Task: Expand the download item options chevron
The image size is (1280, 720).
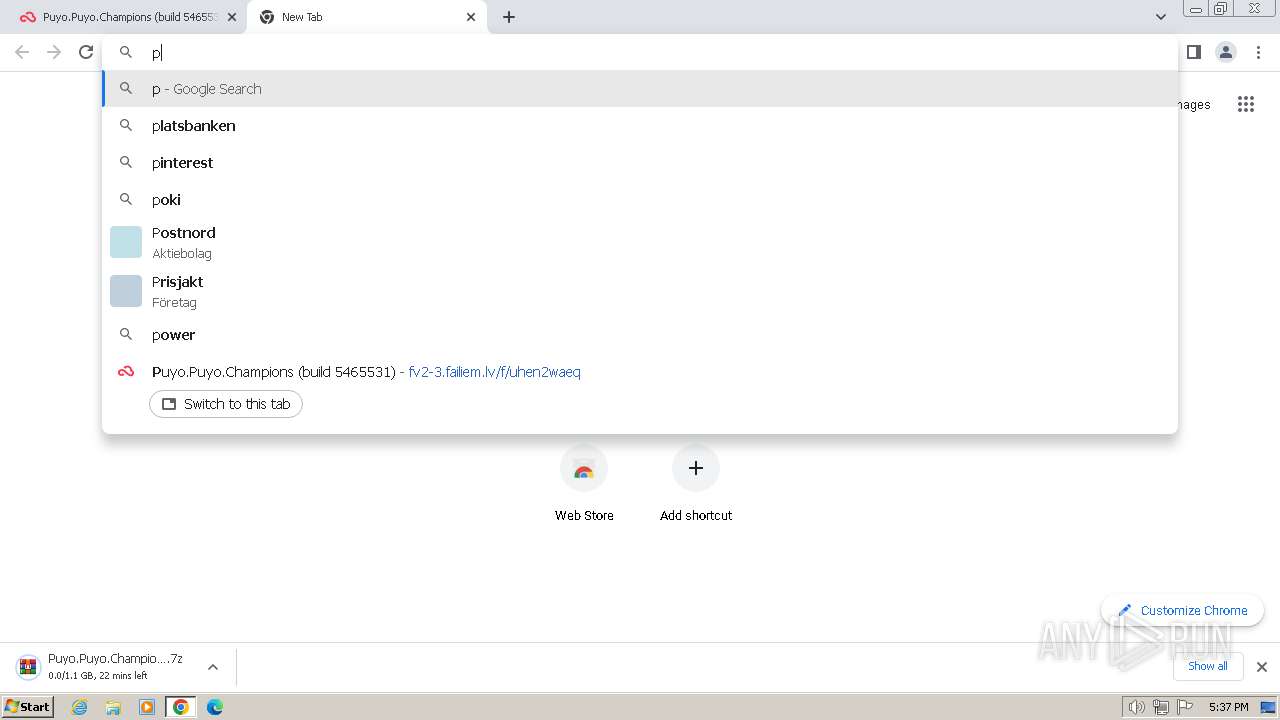Action: (x=213, y=667)
